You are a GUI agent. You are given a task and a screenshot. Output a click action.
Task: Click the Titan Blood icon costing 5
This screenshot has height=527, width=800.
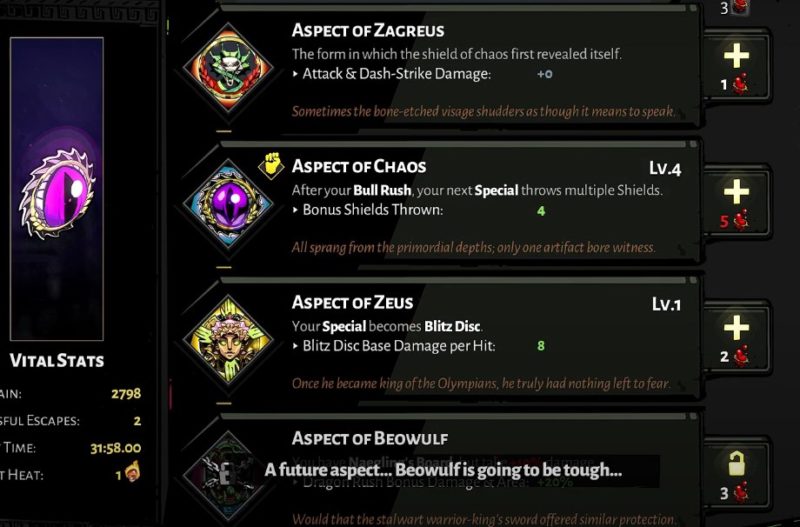(740, 221)
